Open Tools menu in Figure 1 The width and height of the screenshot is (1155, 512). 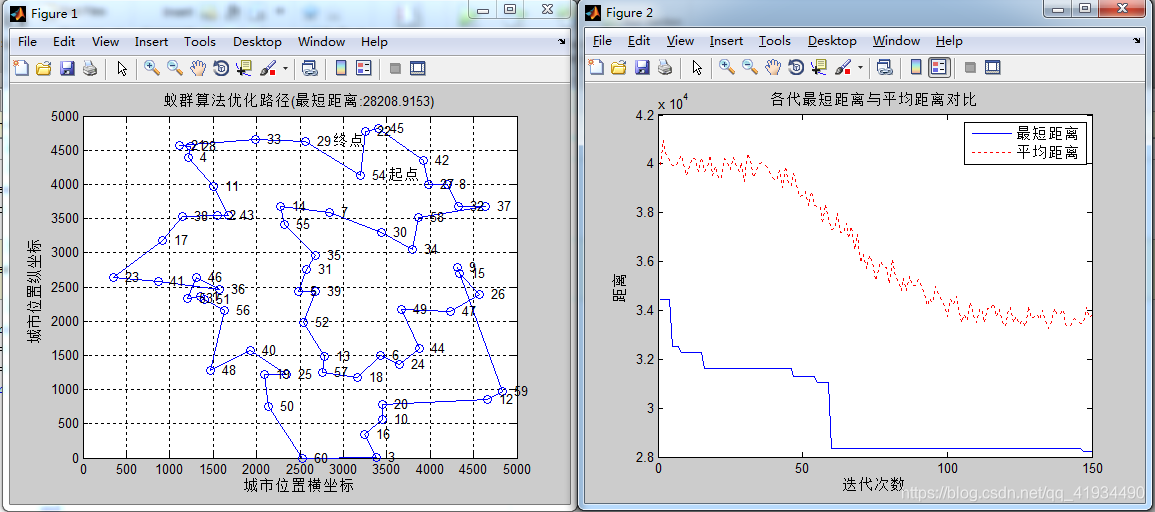200,42
